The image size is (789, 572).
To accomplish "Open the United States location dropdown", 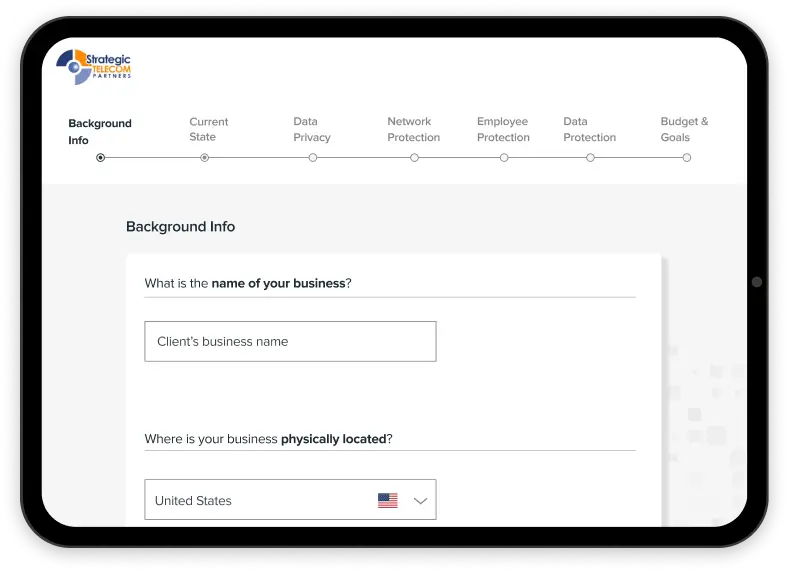I will [290, 500].
